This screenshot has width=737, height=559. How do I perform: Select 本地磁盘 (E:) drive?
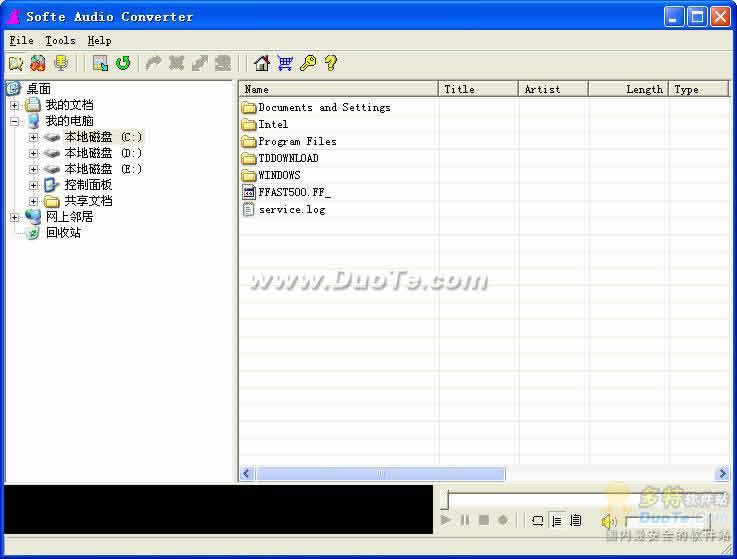pyautogui.click(x=103, y=169)
